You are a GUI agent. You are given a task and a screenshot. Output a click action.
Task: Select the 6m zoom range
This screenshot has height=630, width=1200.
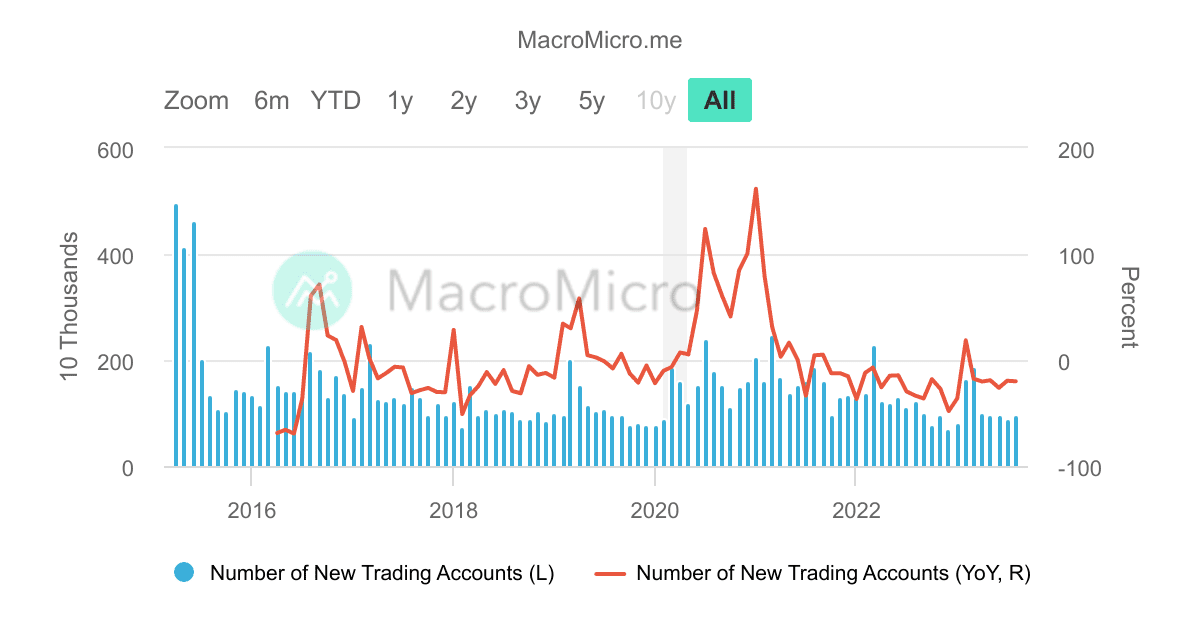[270, 100]
